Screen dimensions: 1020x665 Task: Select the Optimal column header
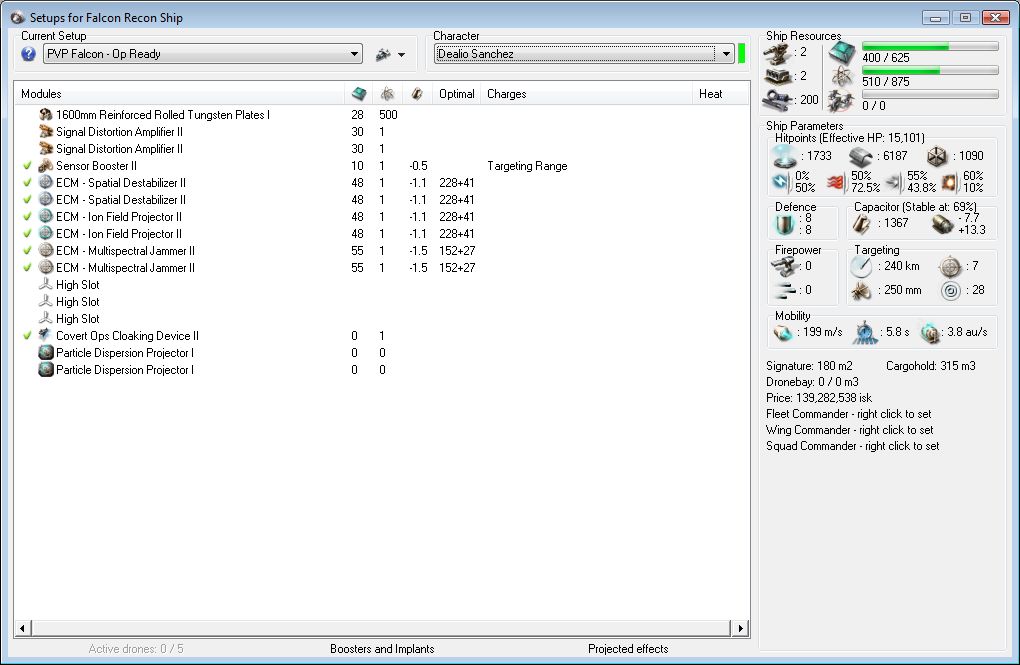(x=457, y=94)
